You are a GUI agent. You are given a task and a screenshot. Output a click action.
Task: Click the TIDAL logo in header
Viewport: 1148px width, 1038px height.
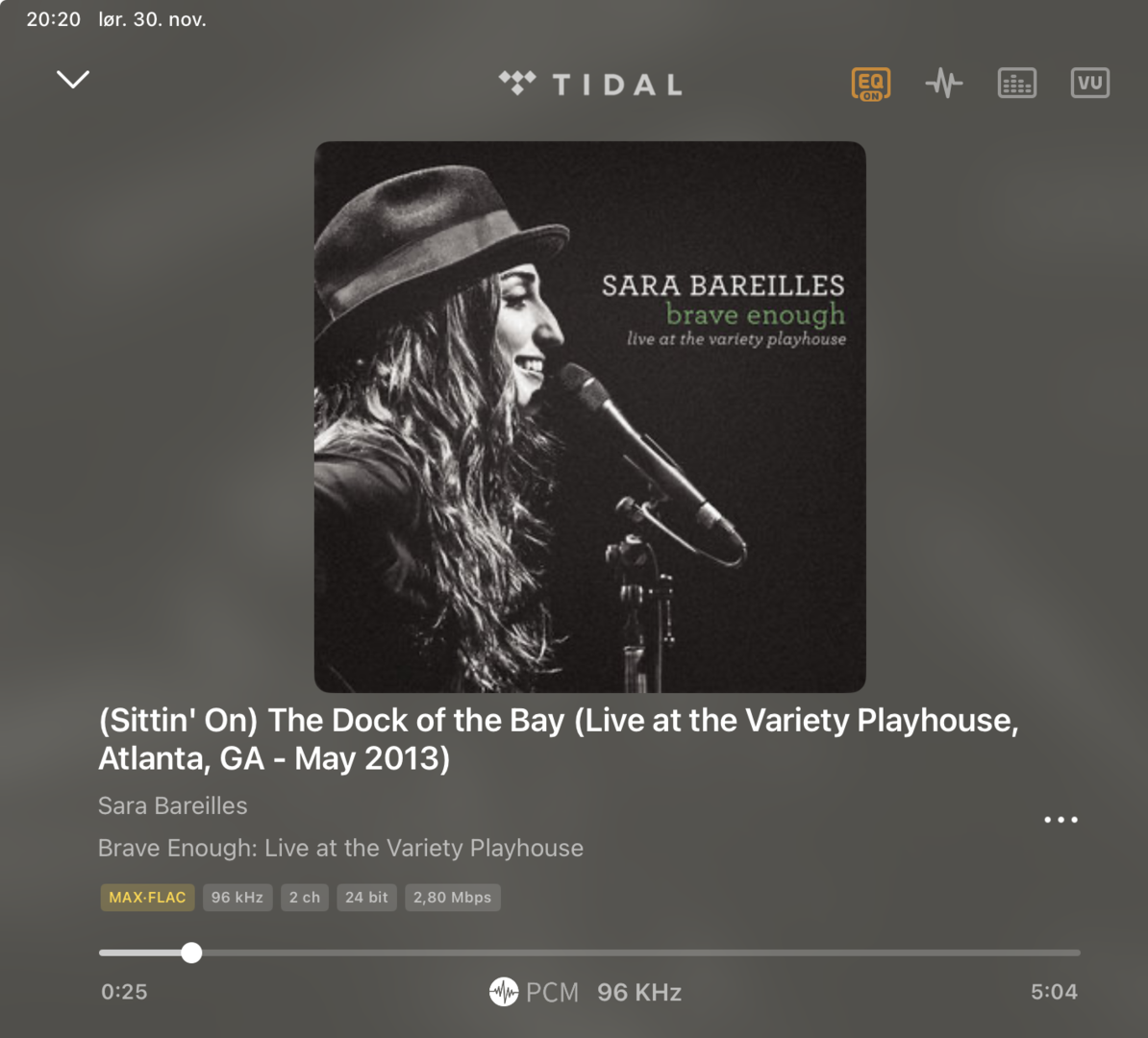click(590, 85)
